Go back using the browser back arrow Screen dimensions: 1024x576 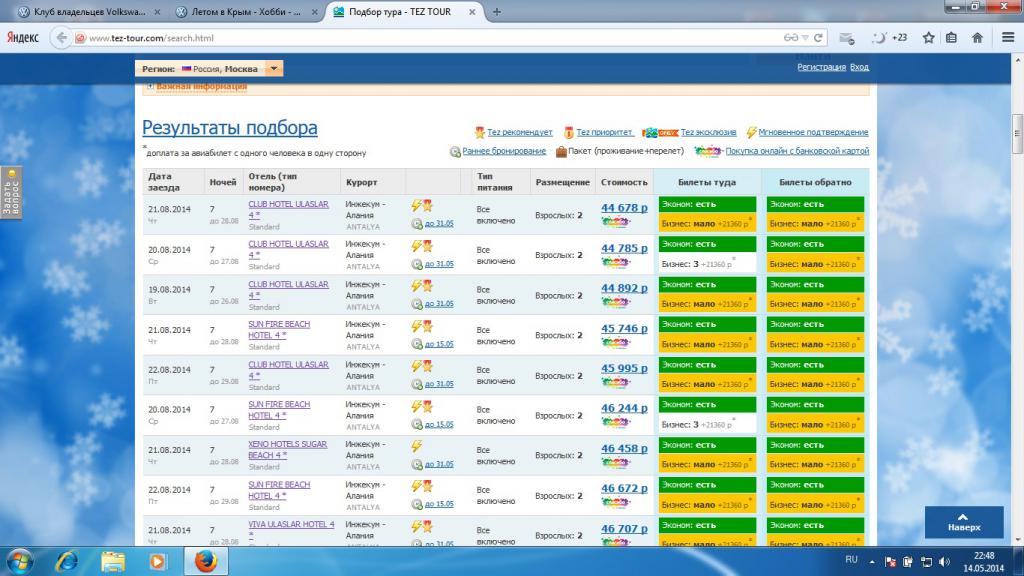tap(61, 38)
